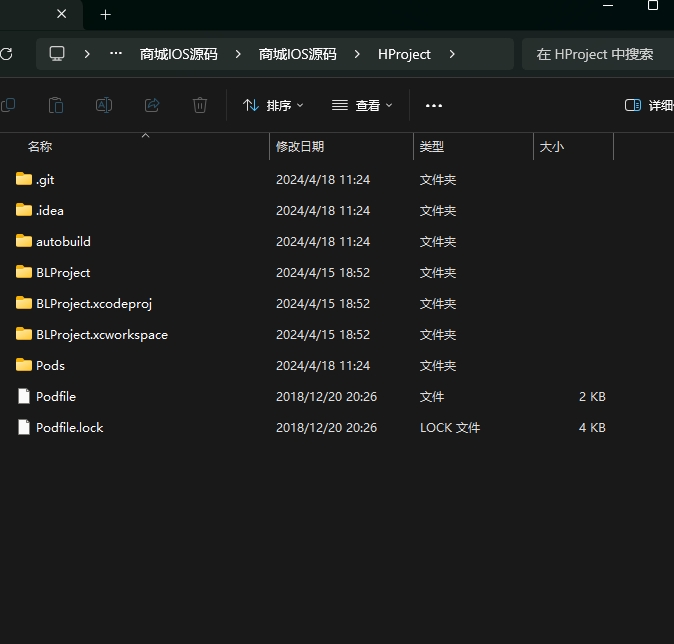Open the 排序 sort dropdown
Screen dimensions: 674x644
[273, 105]
